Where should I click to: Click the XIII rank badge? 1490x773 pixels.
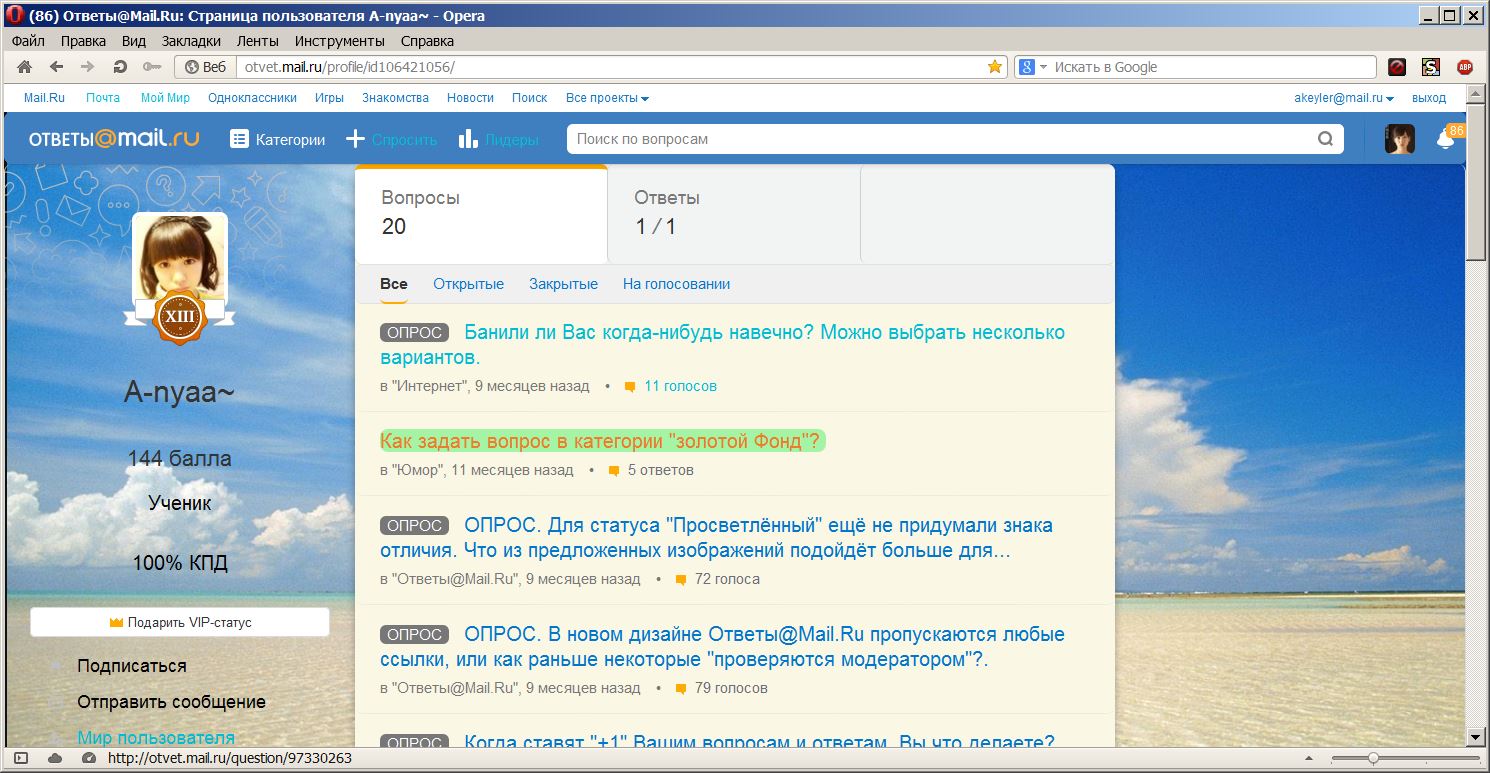click(x=180, y=318)
